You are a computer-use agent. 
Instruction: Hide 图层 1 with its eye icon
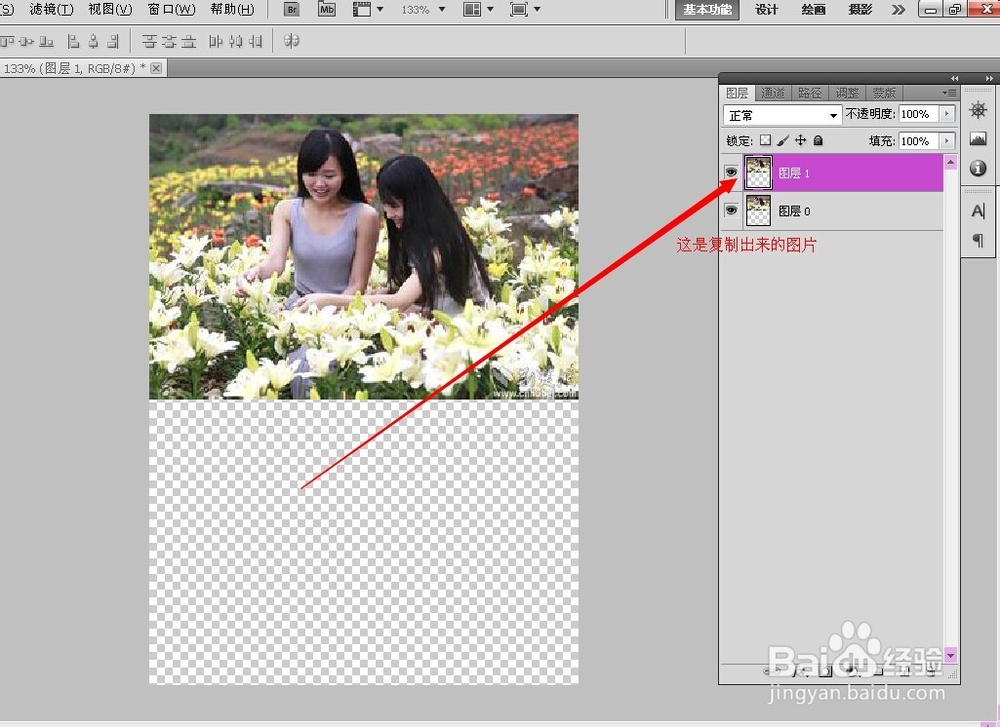732,172
